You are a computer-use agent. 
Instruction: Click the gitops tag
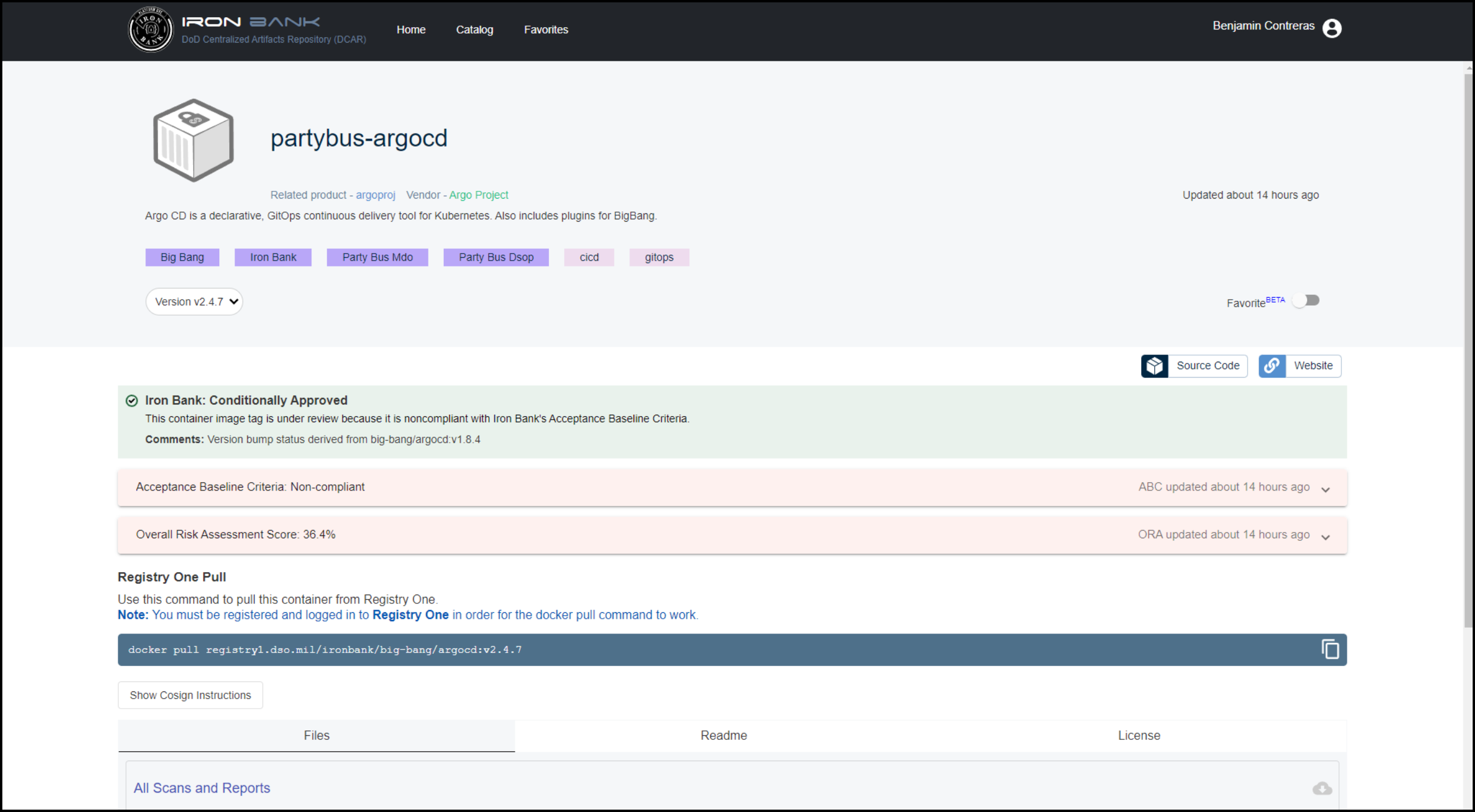pyautogui.click(x=659, y=257)
